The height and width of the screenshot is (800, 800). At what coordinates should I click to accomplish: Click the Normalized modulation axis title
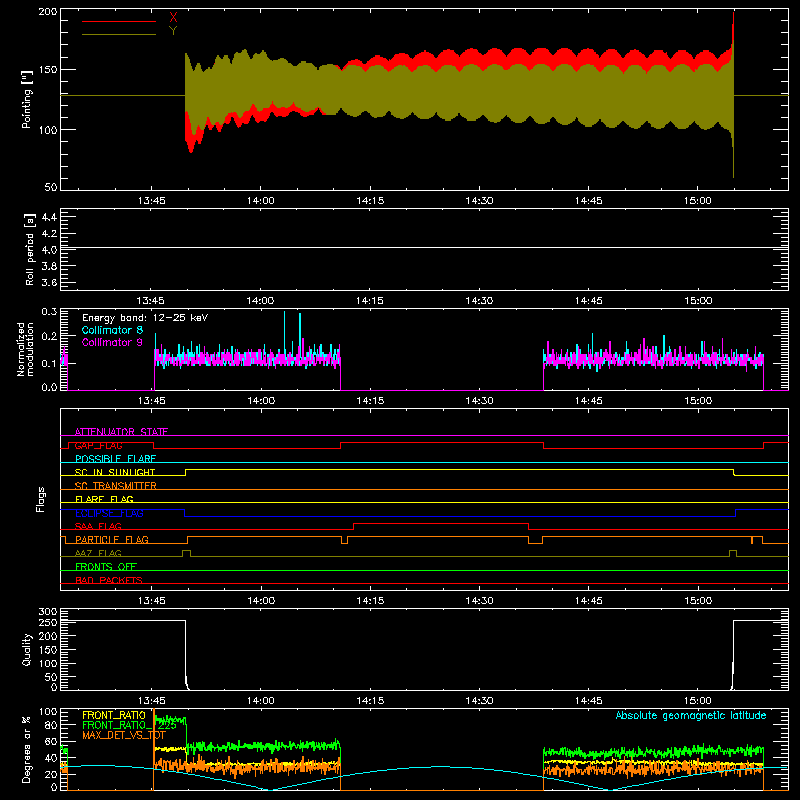[x=26, y=349]
